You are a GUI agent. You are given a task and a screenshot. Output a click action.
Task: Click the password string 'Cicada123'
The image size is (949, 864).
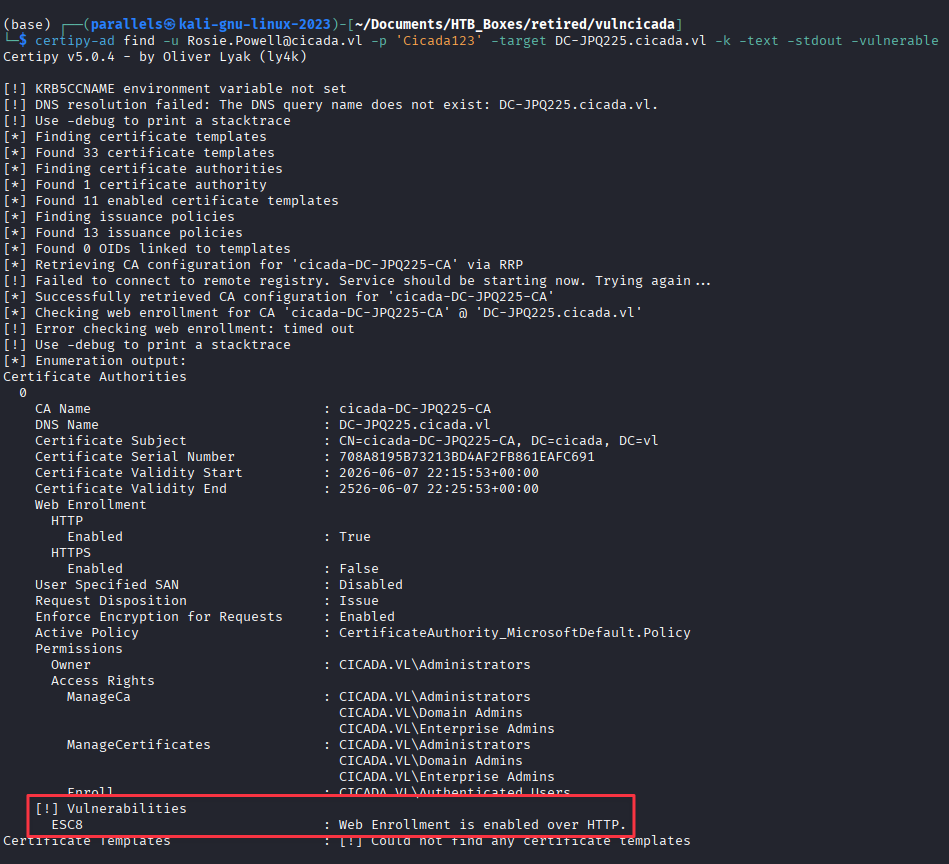(x=438, y=41)
